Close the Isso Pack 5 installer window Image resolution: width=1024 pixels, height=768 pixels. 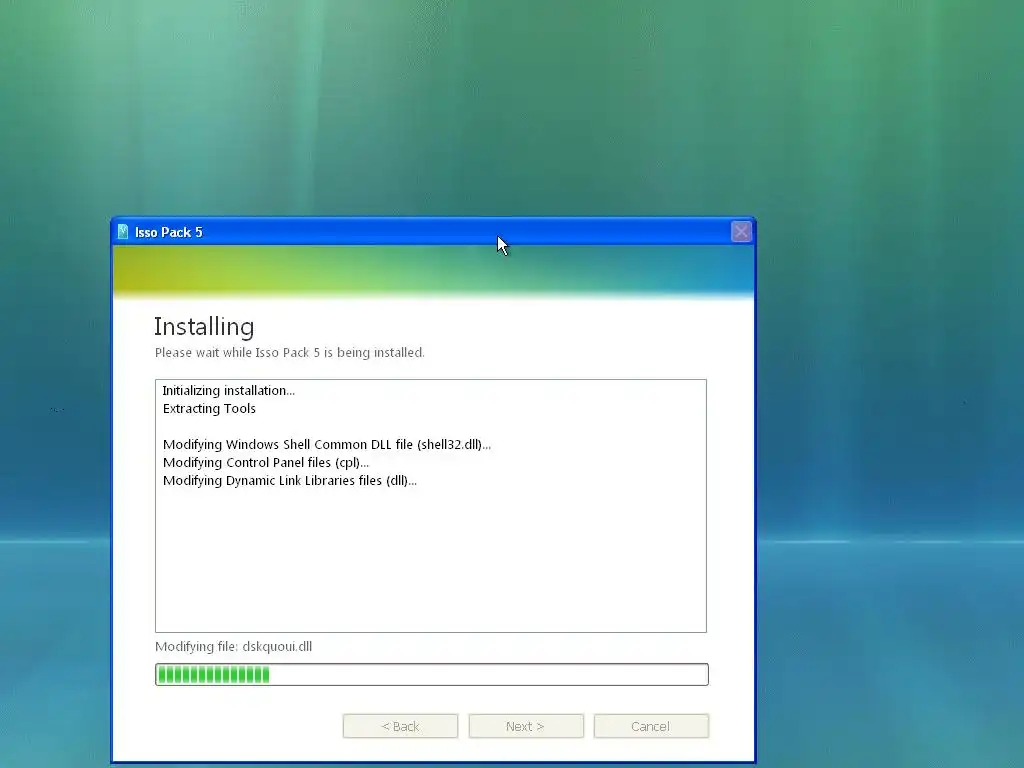[x=741, y=231]
